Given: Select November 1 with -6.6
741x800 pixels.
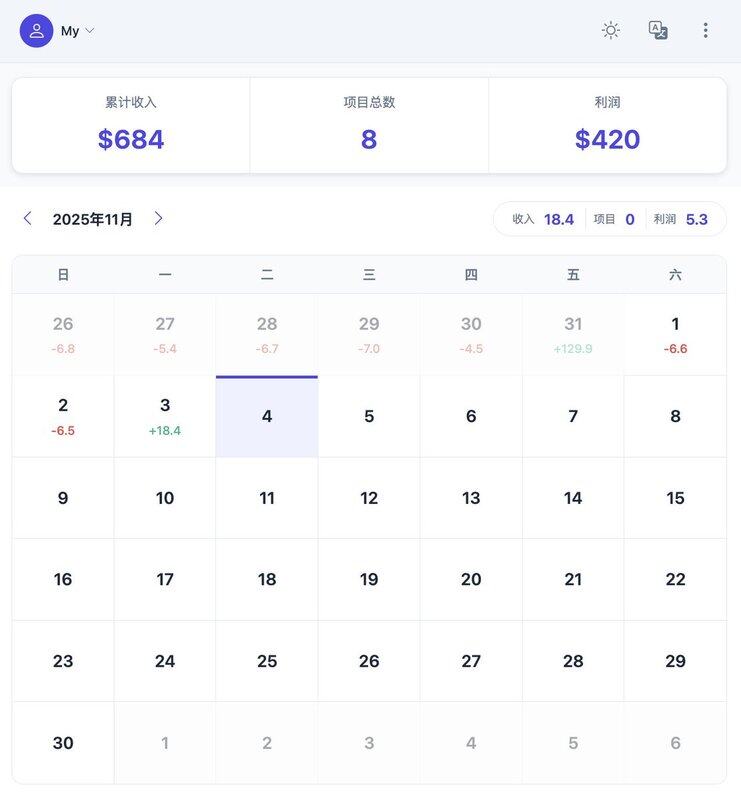Looking at the screenshot, I should [675, 335].
